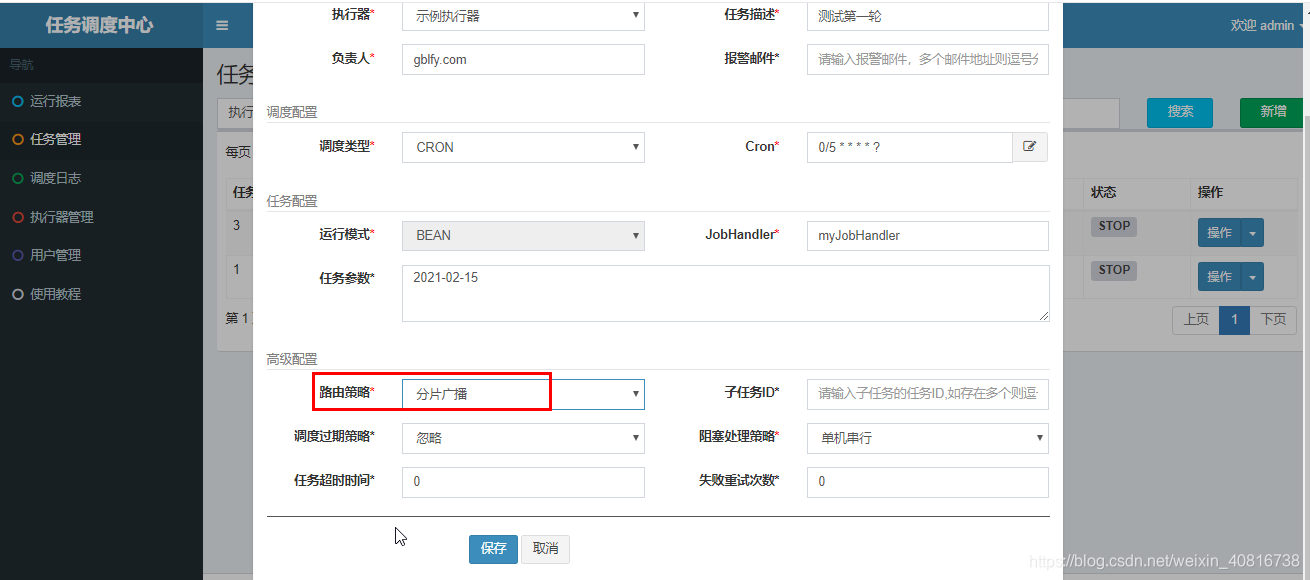Expand the 操作 caret for task row 3
This screenshot has width=1310, height=580.
(1253, 233)
